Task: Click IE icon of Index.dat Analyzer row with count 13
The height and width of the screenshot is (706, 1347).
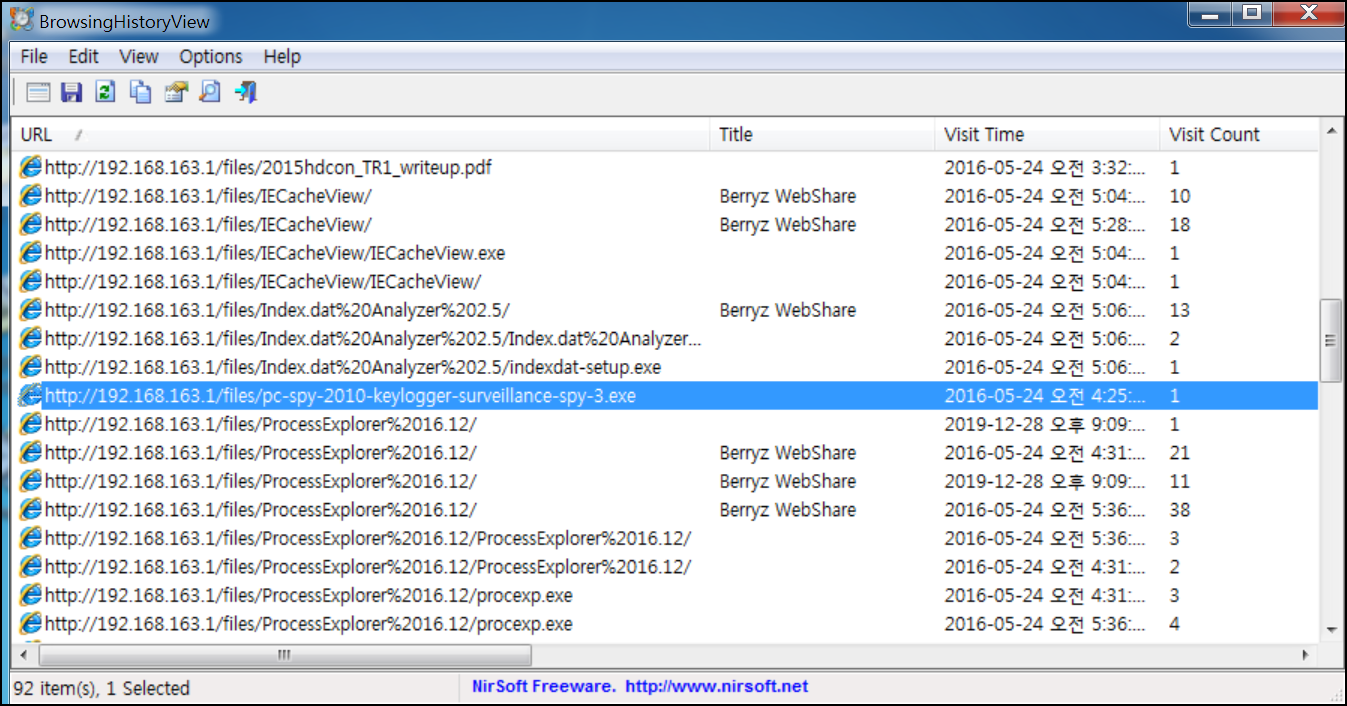Action: click(x=32, y=310)
